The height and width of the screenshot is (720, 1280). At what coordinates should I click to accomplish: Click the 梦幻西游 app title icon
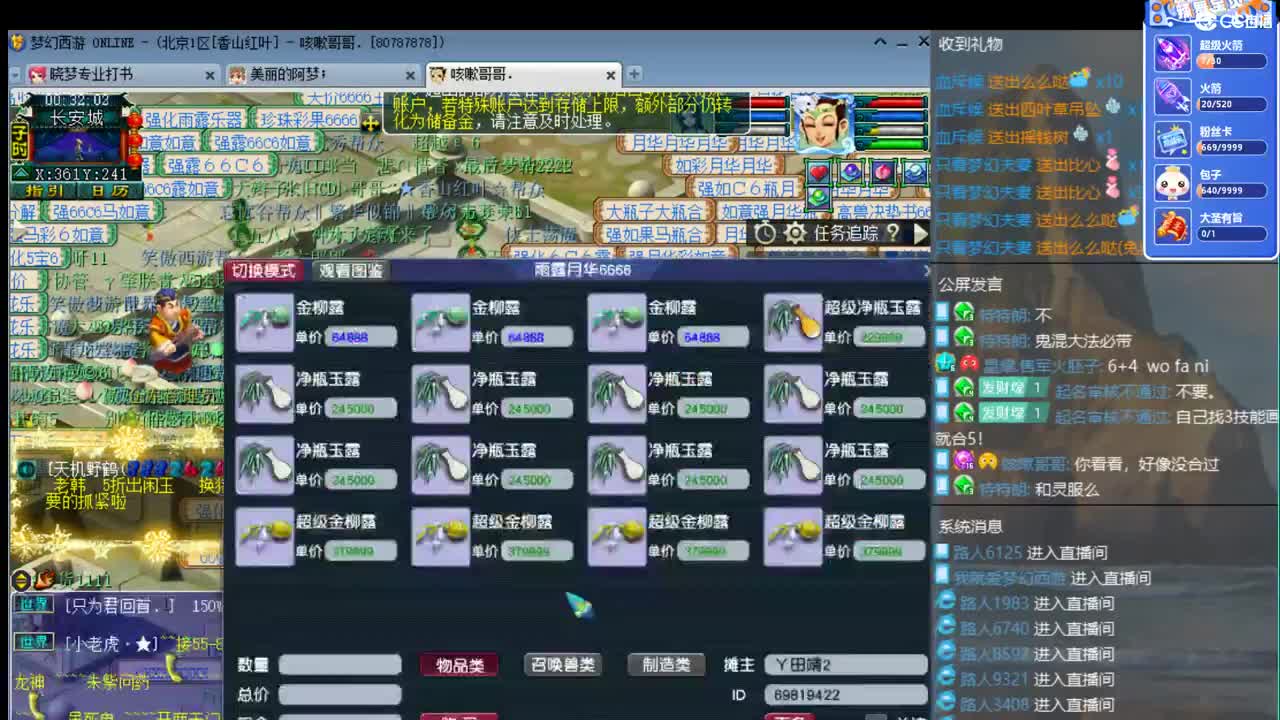click(x=18, y=42)
